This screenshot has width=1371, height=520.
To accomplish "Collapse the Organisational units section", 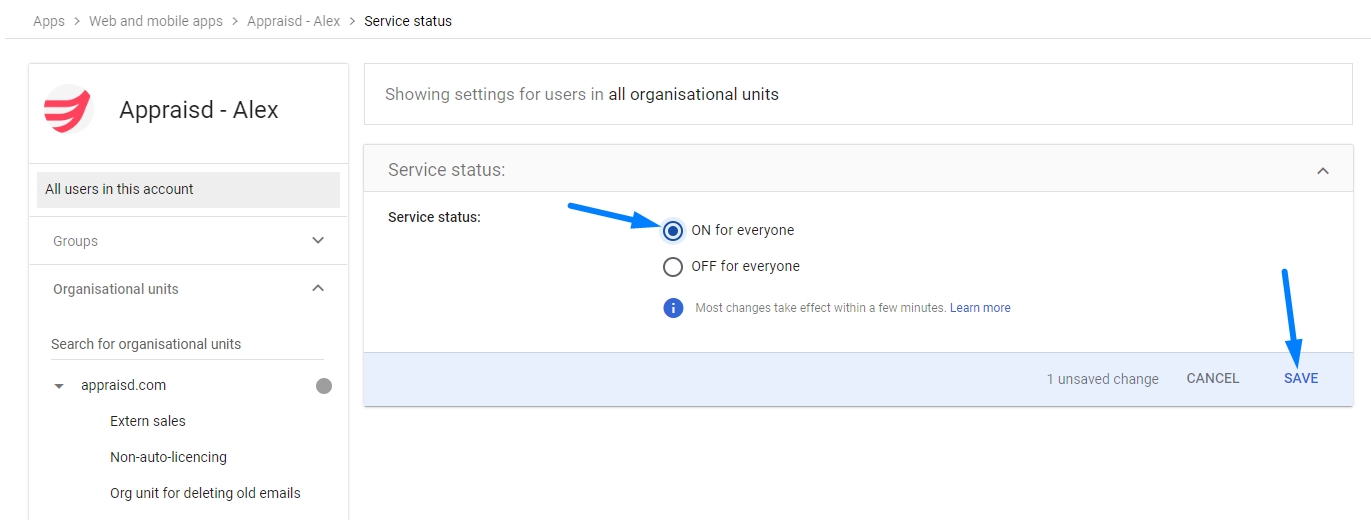I will (318, 289).
